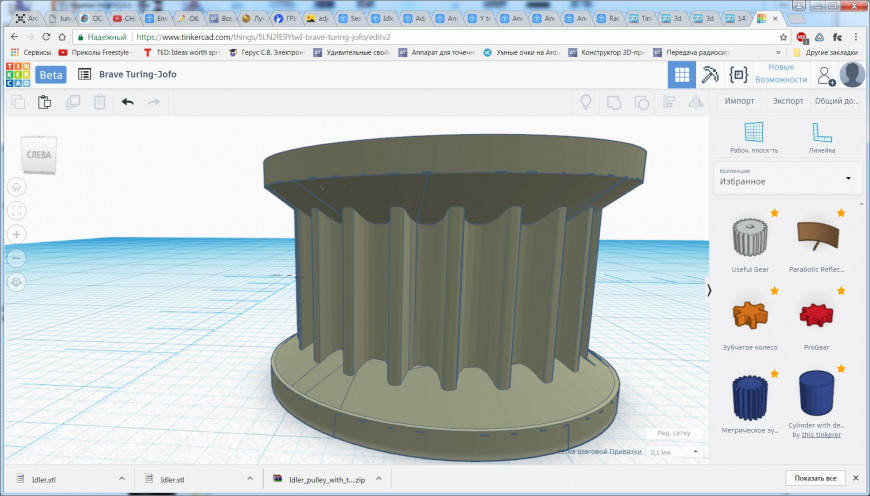Collapse the shapes panel with side chevron

pyautogui.click(x=709, y=290)
